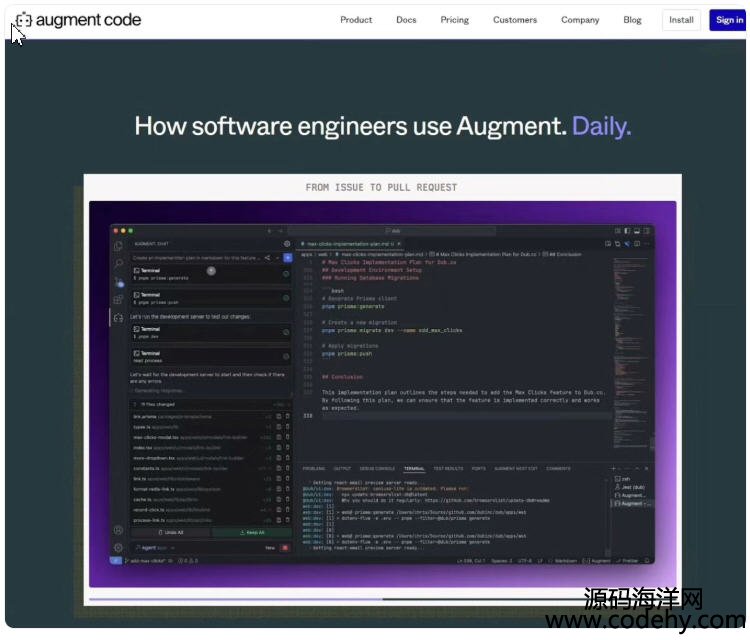Switch to the PROBLEMS panel tab
The image size is (750, 640).
click(x=314, y=468)
